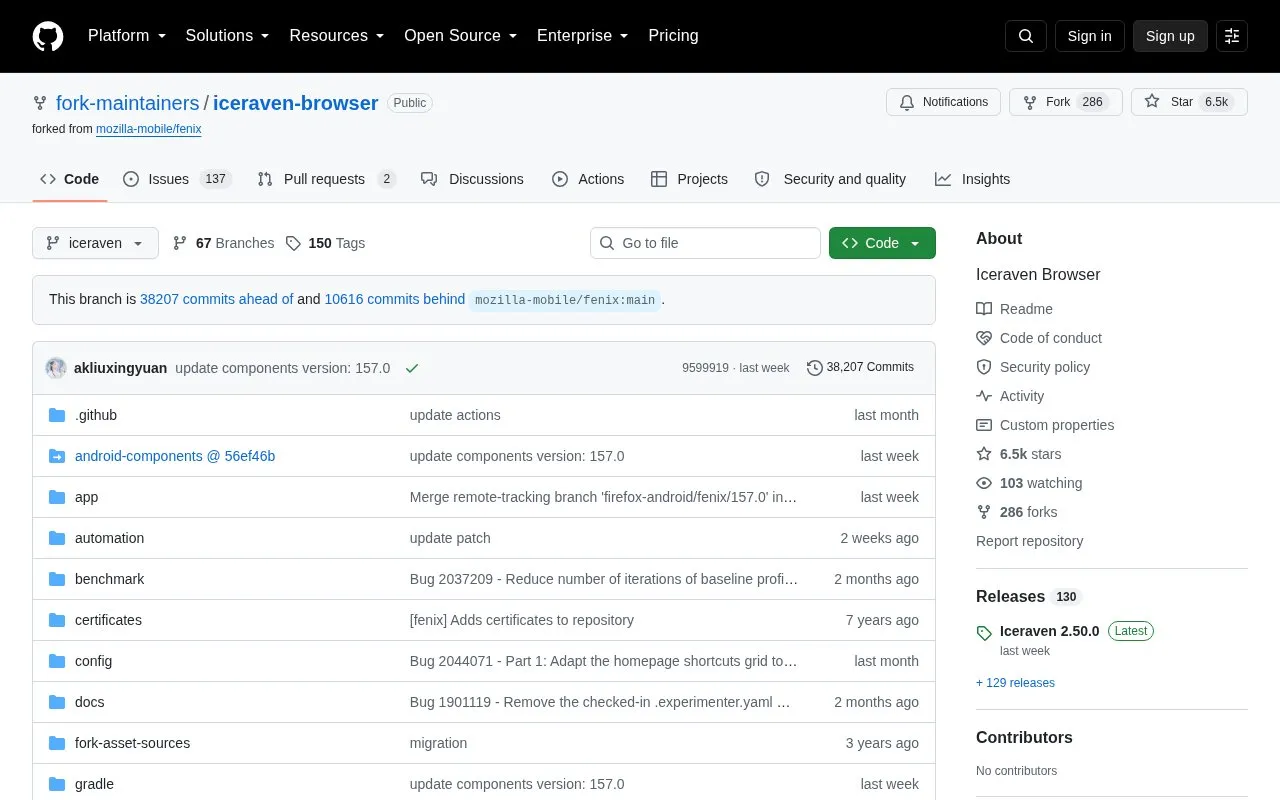Expand the Solutions menu
Viewport: 1280px width, 800px height.
(x=228, y=36)
